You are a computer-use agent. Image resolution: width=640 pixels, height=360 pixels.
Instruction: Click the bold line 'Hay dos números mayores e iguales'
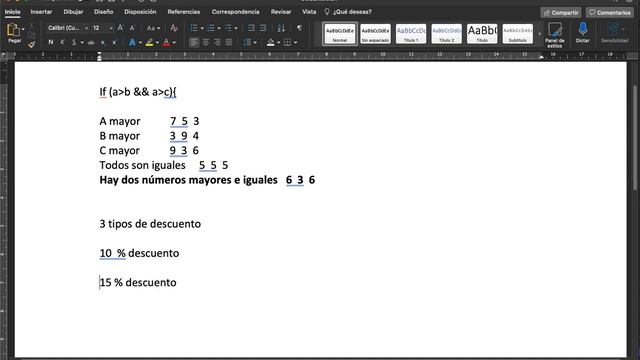pyautogui.click(x=188, y=180)
